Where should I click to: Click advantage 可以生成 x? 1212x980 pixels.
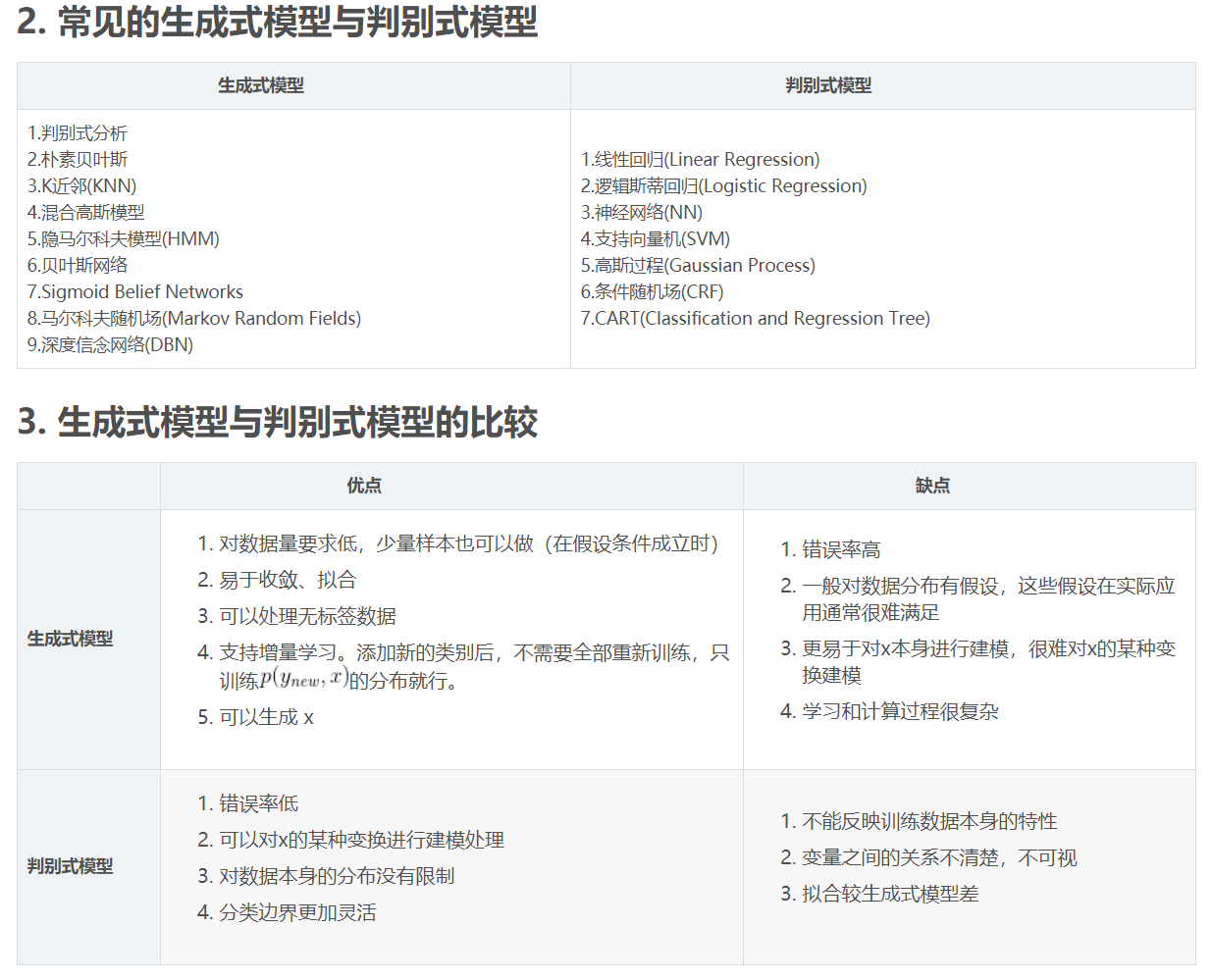tap(266, 717)
